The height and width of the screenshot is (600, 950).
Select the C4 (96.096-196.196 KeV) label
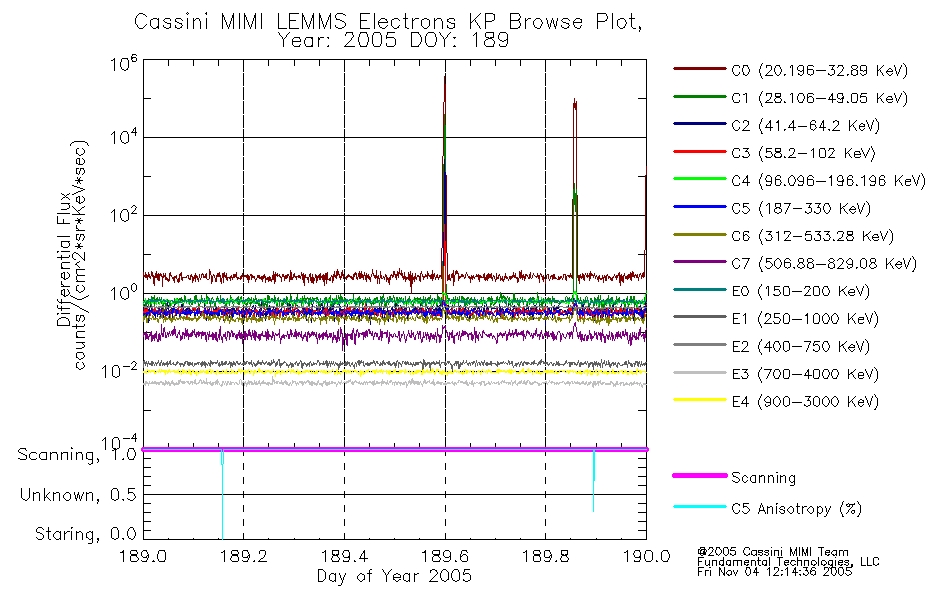[x=829, y=181]
